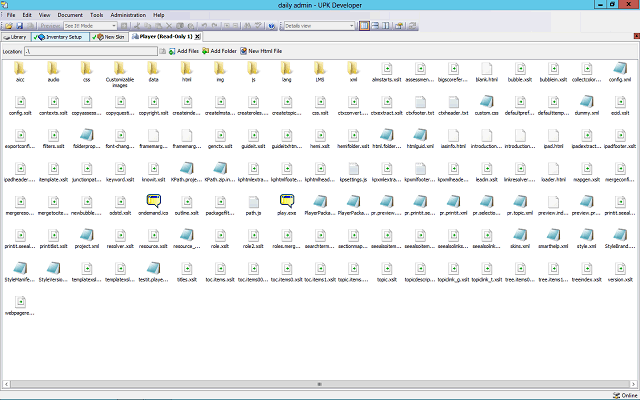Open the audio folder icon

pyautogui.click(x=53, y=70)
